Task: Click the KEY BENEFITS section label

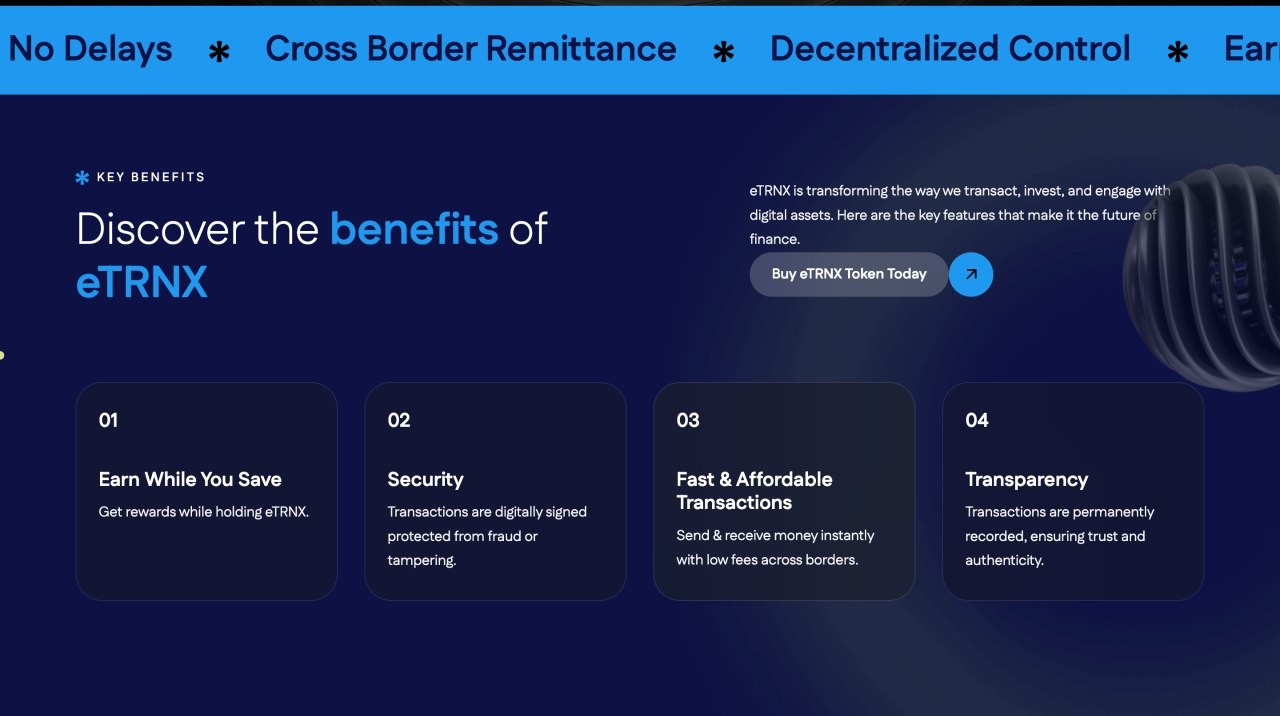Action: 151,177
